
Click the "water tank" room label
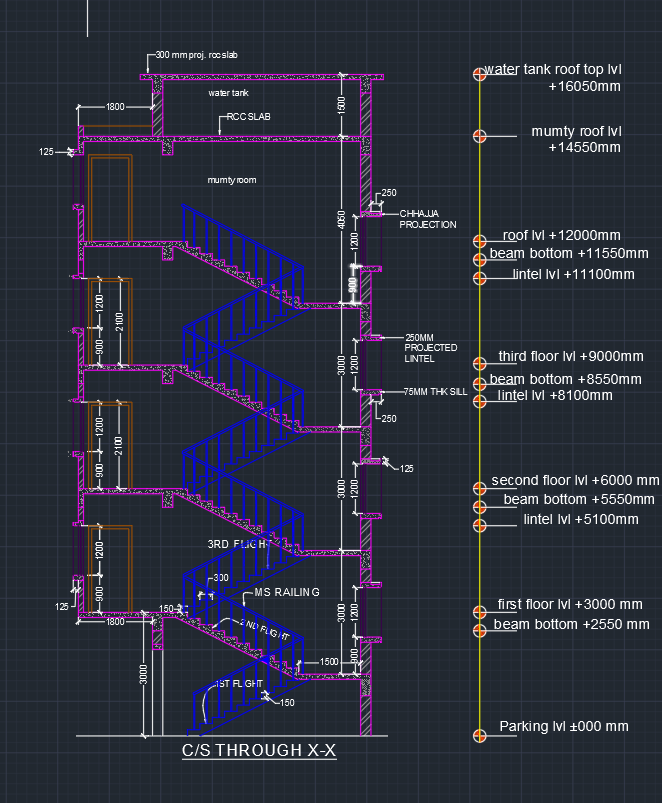[228, 93]
